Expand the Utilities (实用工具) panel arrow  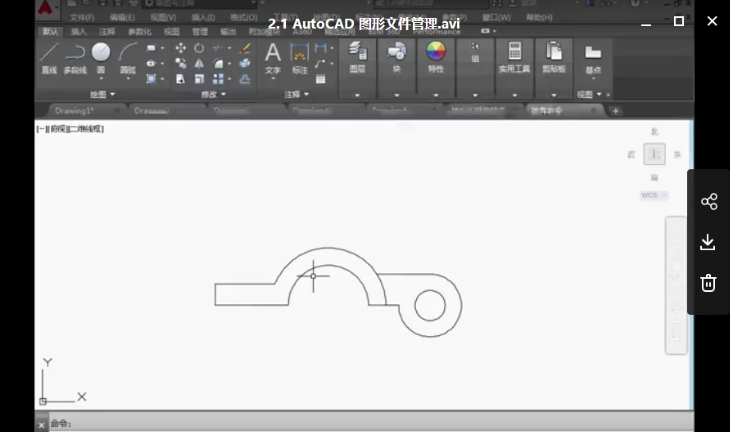click(x=514, y=95)
